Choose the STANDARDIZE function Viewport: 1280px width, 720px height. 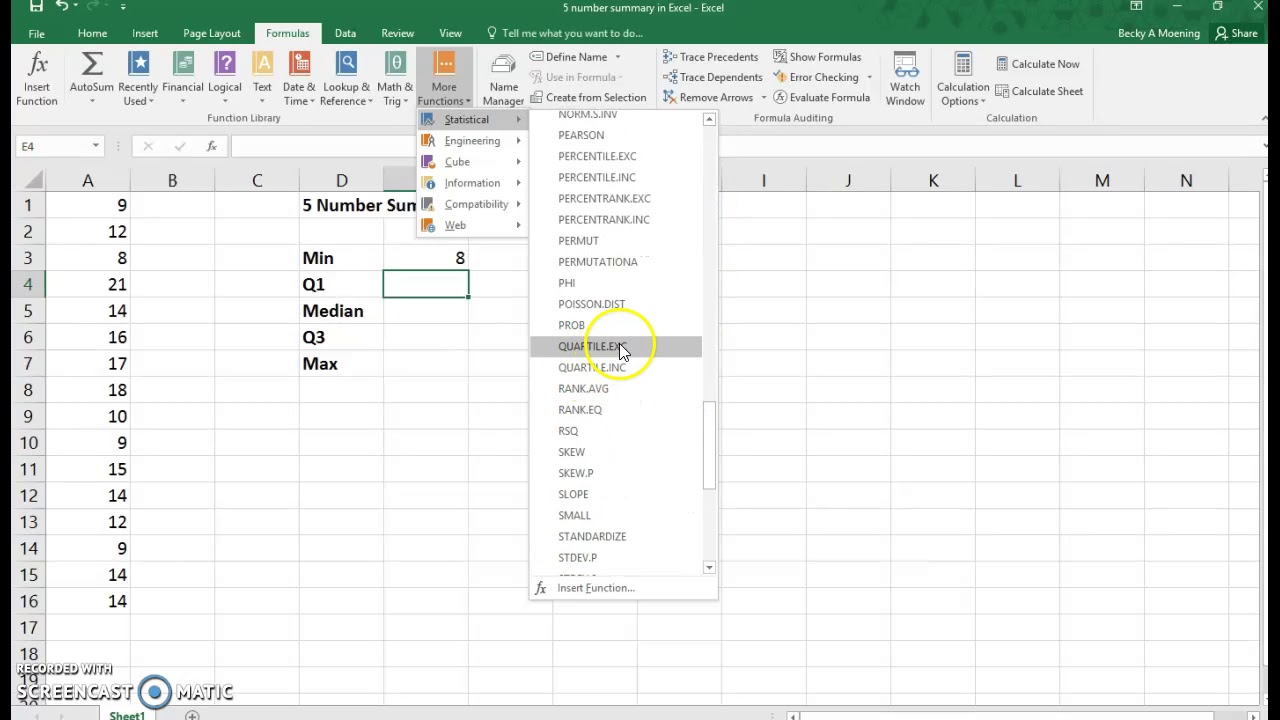click(x=615, y=536)
